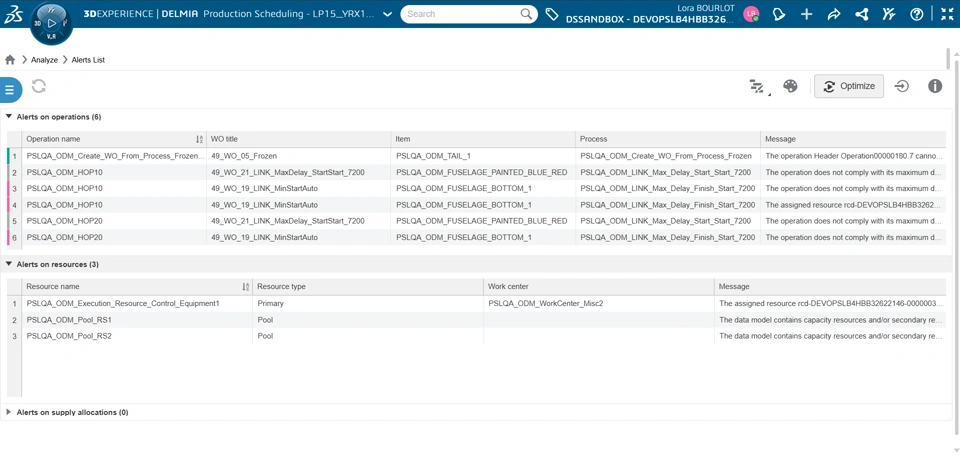
Task: Select the PSLQA_ODM_TAIL_1 item cell
Action: (483, 156)
